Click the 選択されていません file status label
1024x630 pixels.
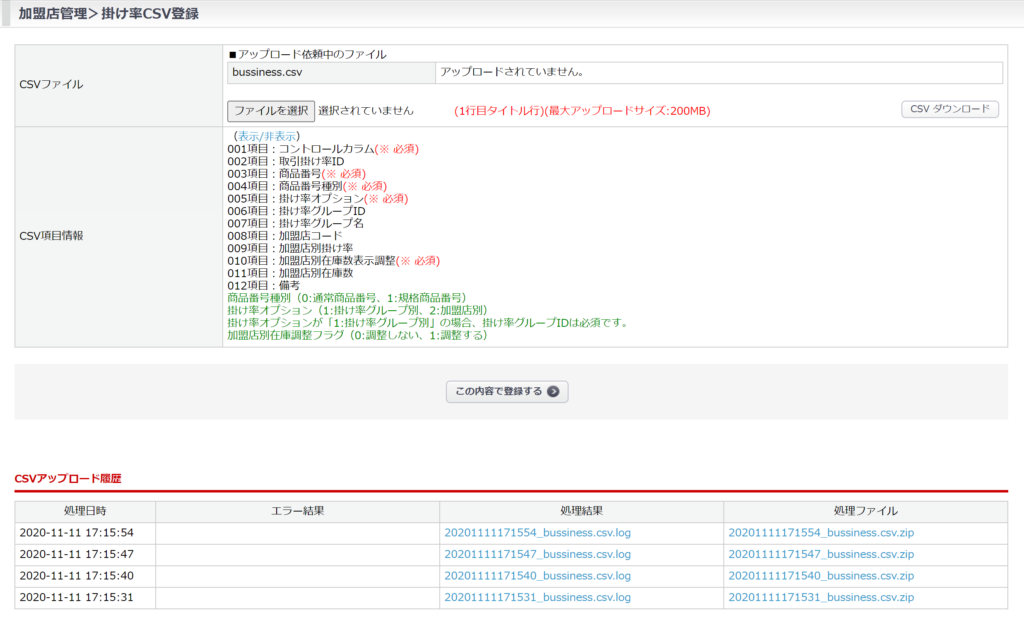[x=366, y=110]
